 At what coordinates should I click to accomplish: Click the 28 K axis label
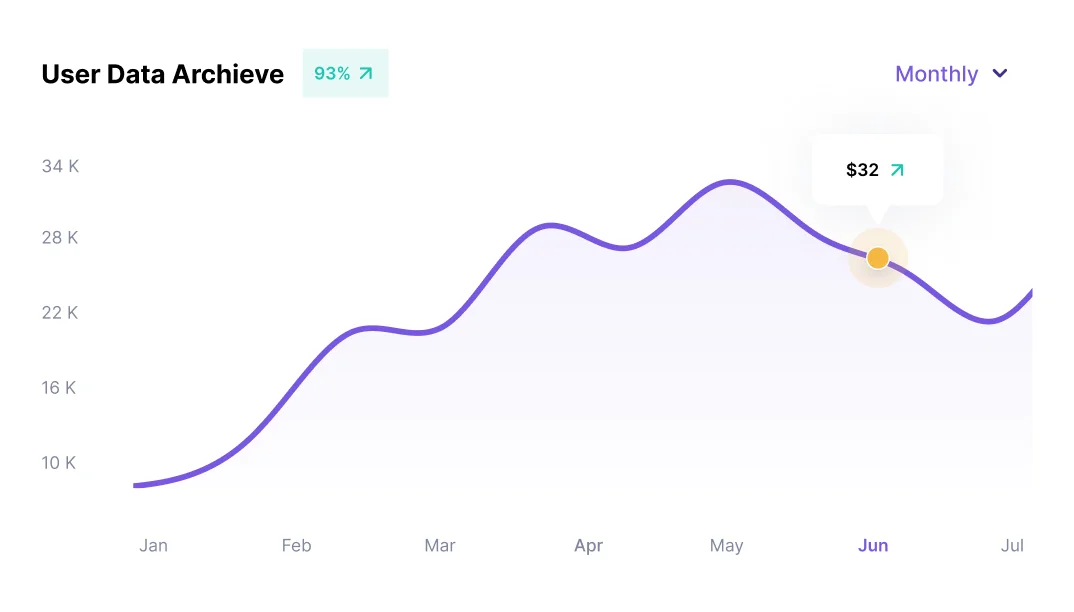click(x=60, y=238)
